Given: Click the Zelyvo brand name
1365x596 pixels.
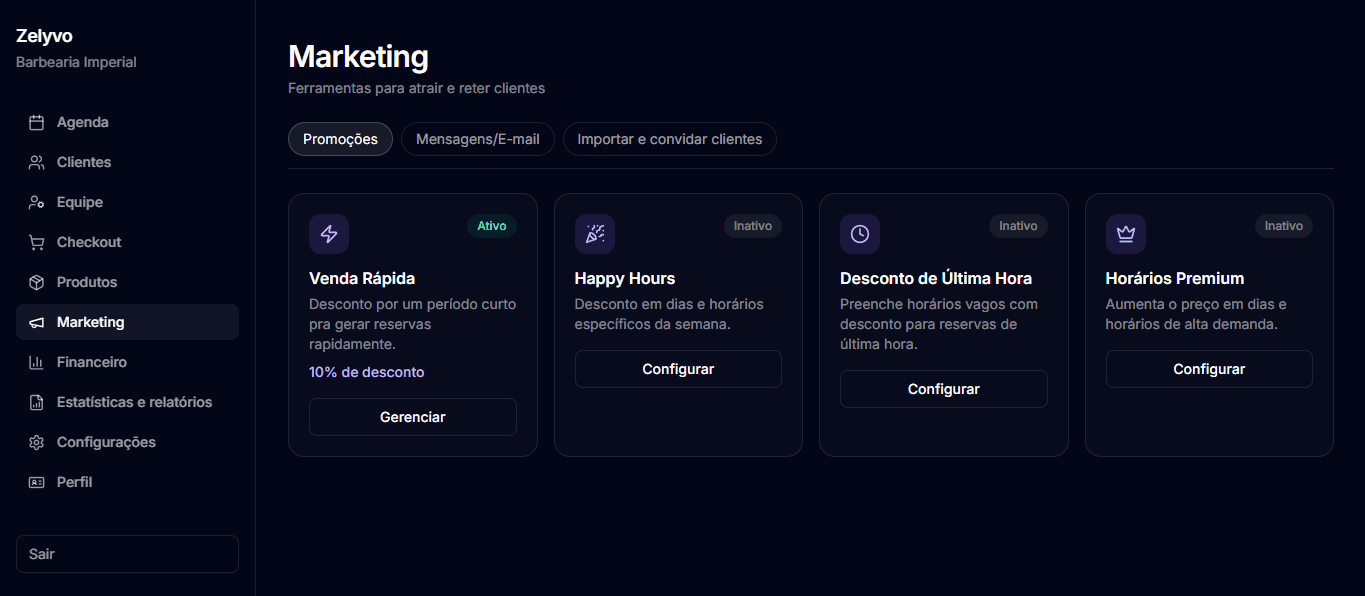Looking at the screenshot, I should click(44, 36).
